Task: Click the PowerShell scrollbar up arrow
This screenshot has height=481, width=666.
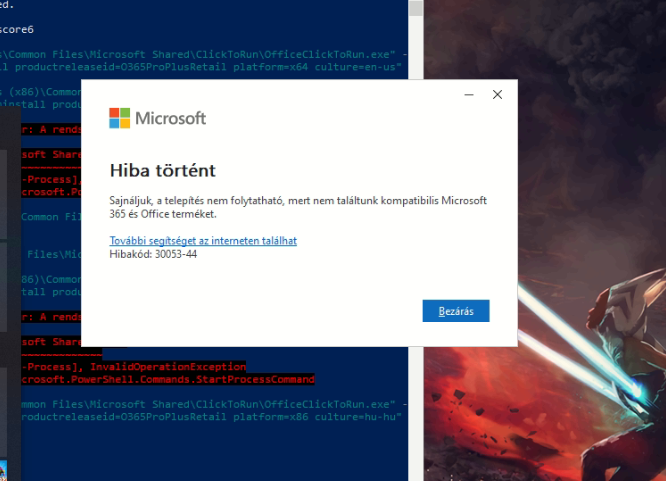Action: tap(414, 7)
